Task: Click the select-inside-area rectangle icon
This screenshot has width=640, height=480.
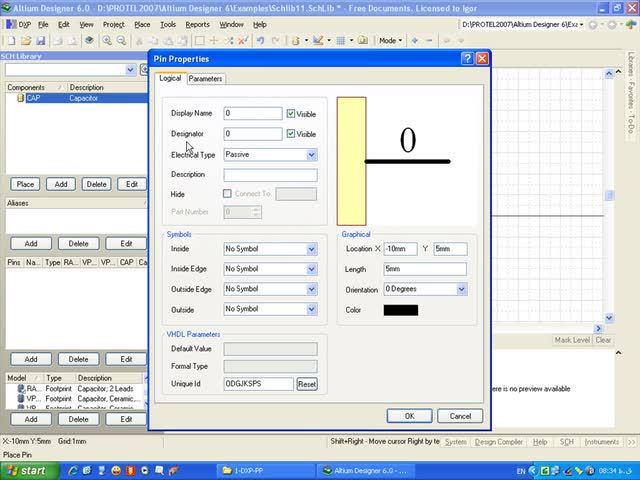Action: tap(200, 40)
